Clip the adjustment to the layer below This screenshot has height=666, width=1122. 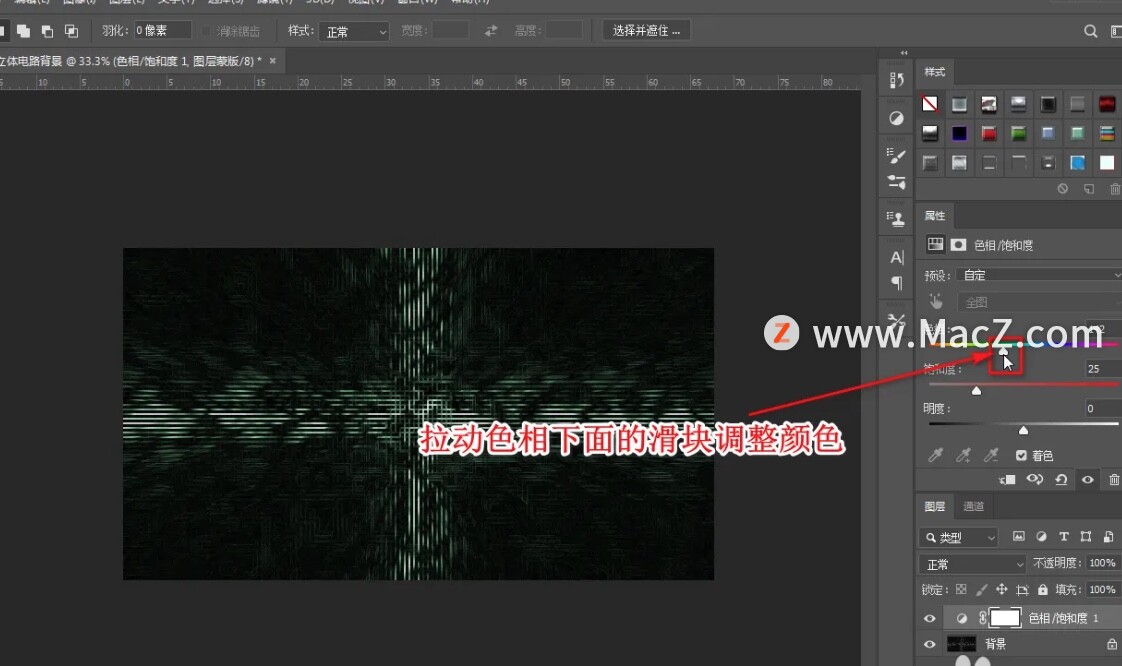coord(1007,480)
